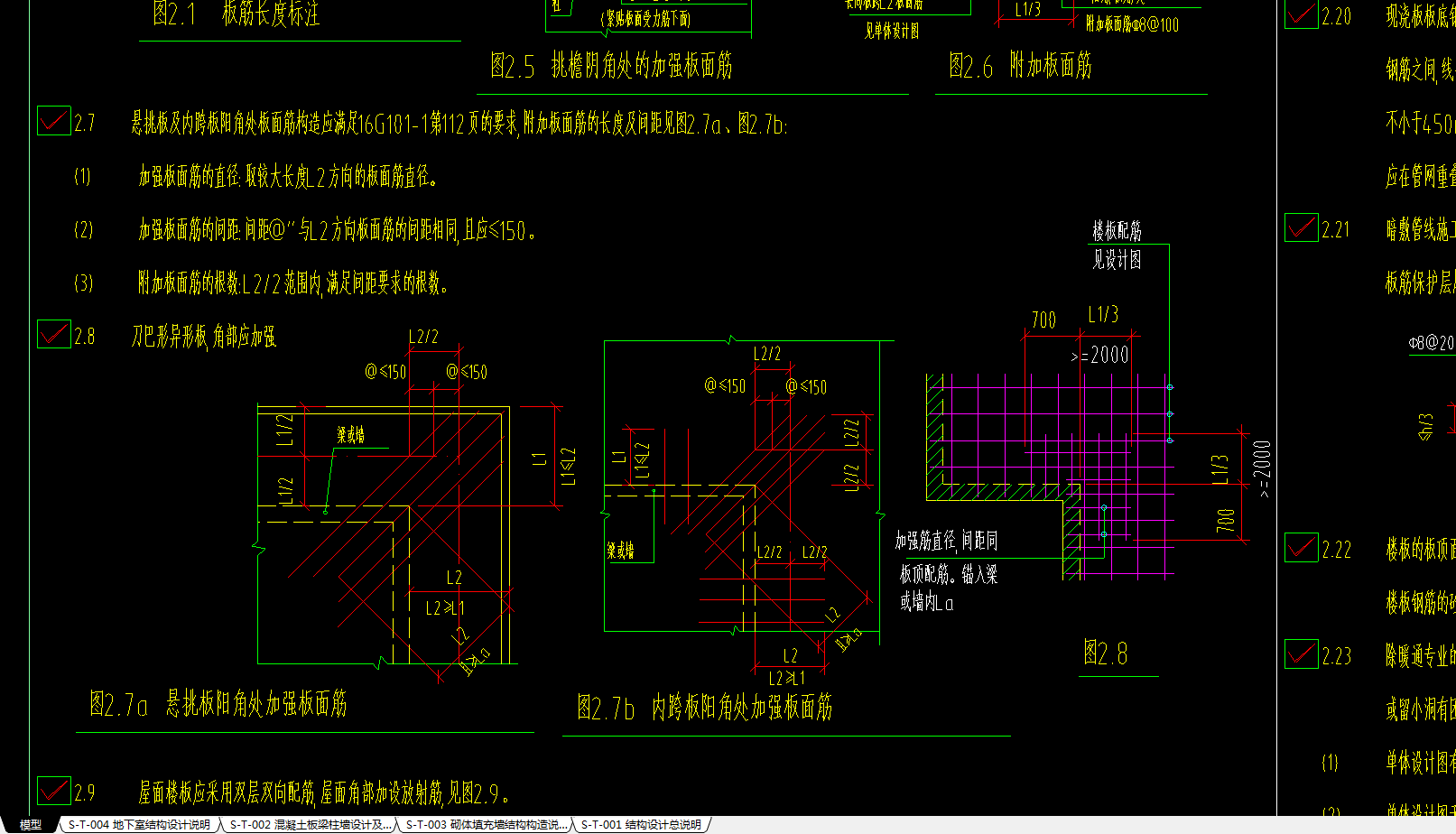Screen dimensions: 1456x834
Task: Toggle the checkbox beside item 2.22
Action: pos(1302,547)
